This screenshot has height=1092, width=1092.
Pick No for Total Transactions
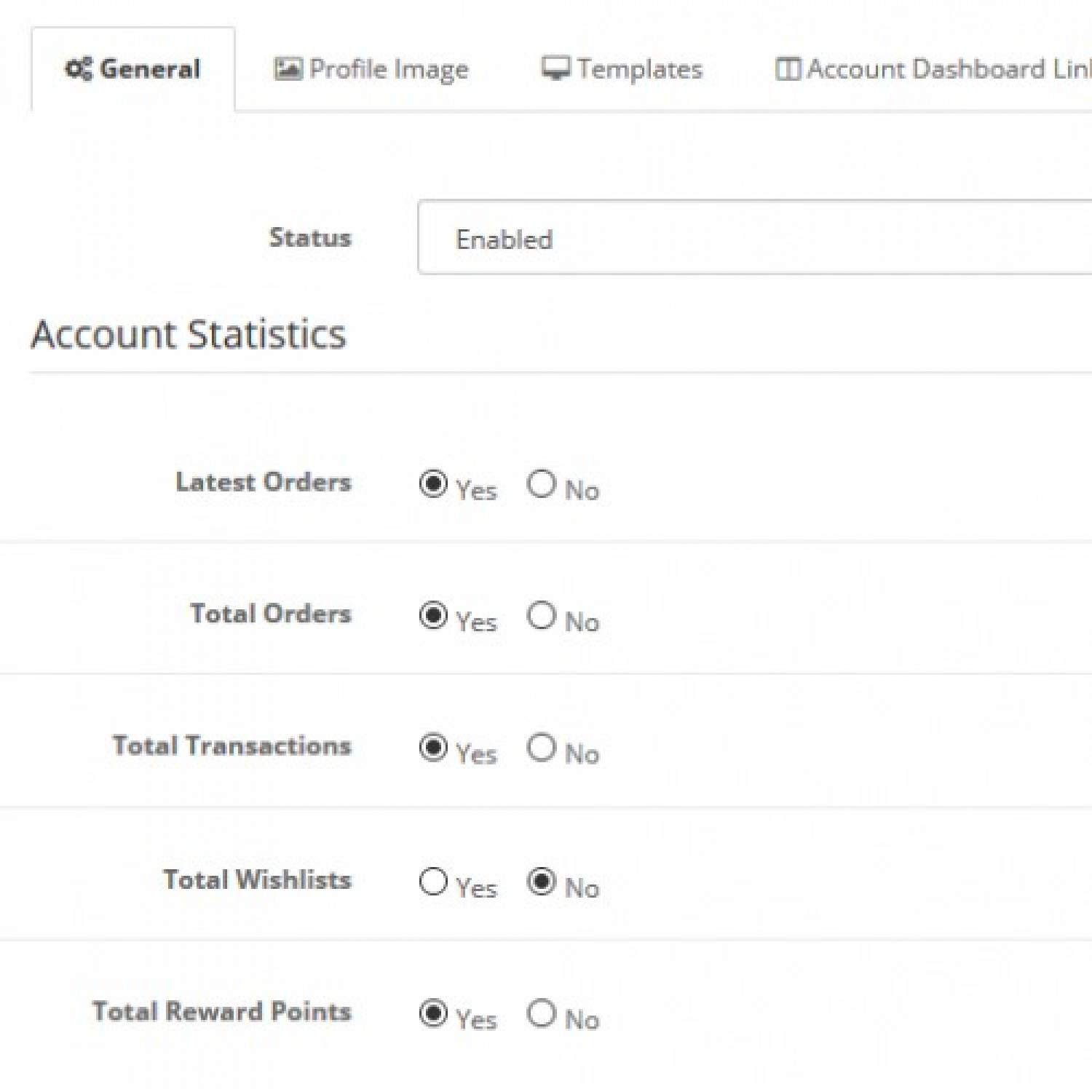[x=542, y=748]
